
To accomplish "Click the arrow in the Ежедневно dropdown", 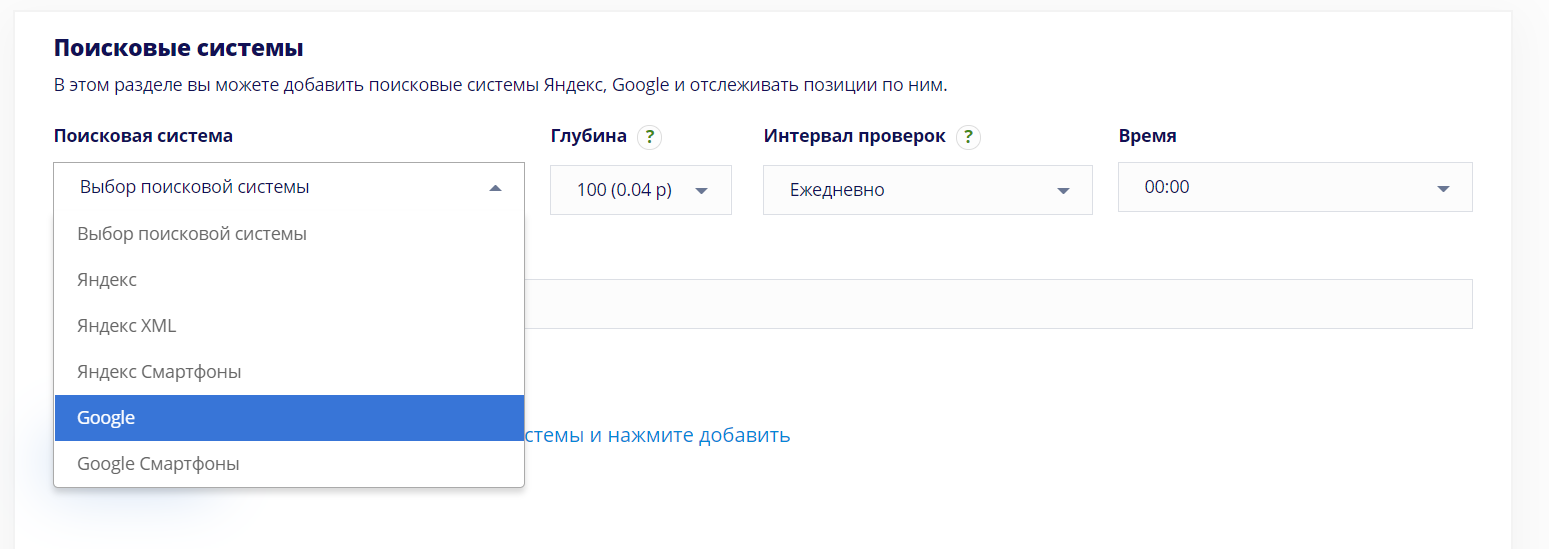I will (1062, 191).
